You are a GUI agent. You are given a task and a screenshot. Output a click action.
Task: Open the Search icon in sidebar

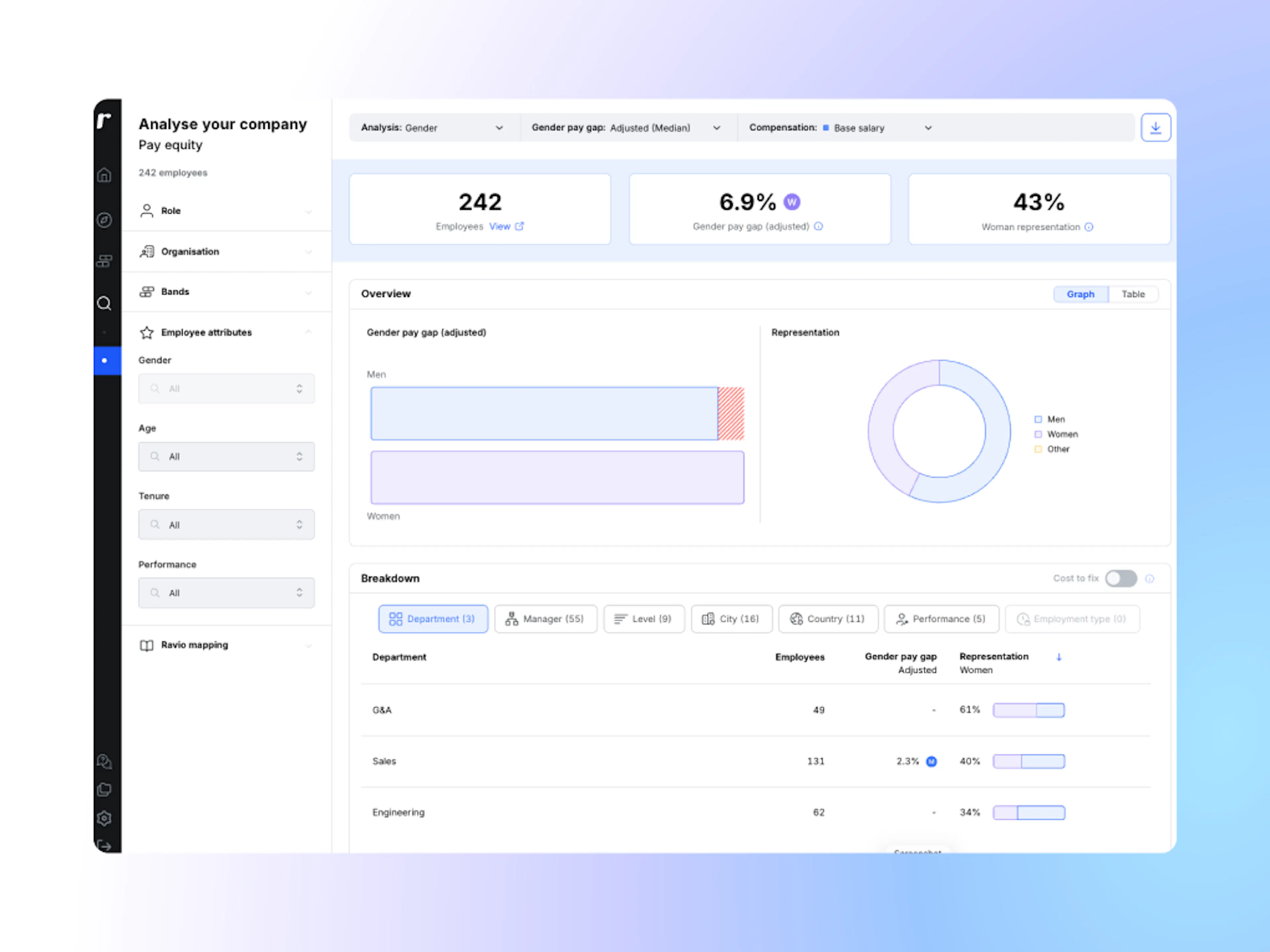pyautogui.click(x=104, y=303)
